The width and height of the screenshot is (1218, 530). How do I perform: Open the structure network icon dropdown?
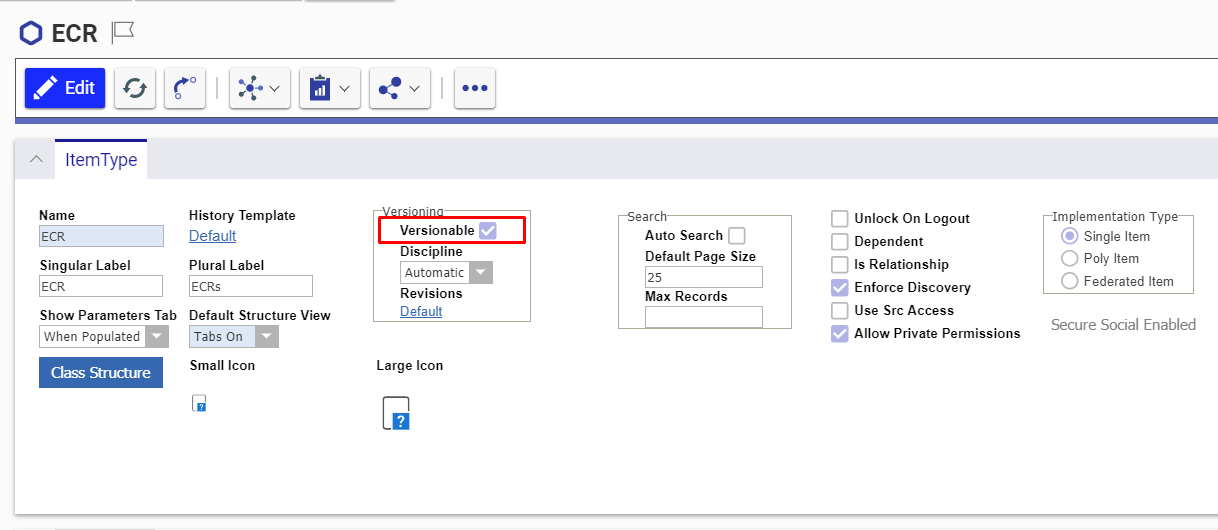pyautogui.click(x=259, y=88)
